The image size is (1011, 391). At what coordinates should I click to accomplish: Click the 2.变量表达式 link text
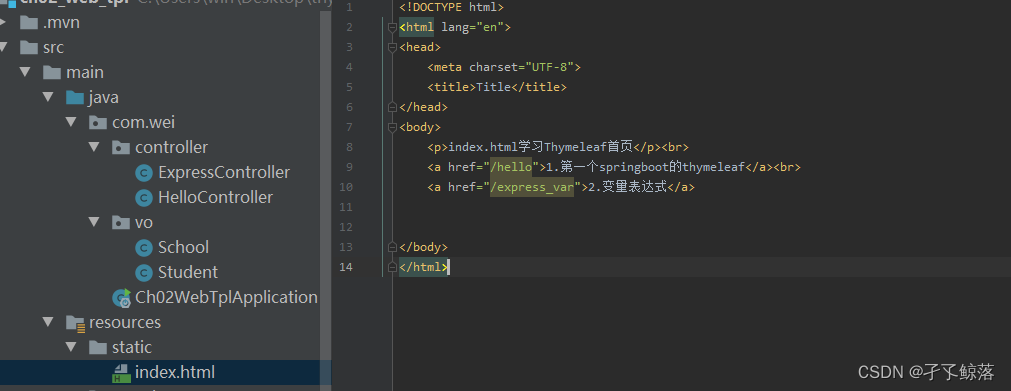pyautogui.click(x=627, y=187)
